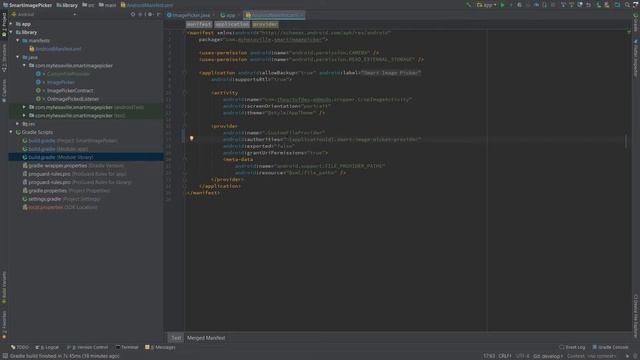Toggle the Structure side tool window
Screen dimensions: 640x360
tap(4, 58)
